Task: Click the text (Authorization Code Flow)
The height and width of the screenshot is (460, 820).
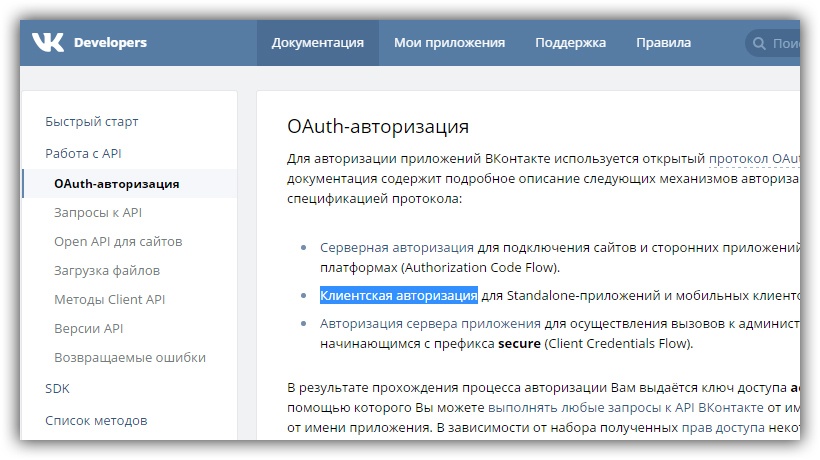Action: (480, 268)
